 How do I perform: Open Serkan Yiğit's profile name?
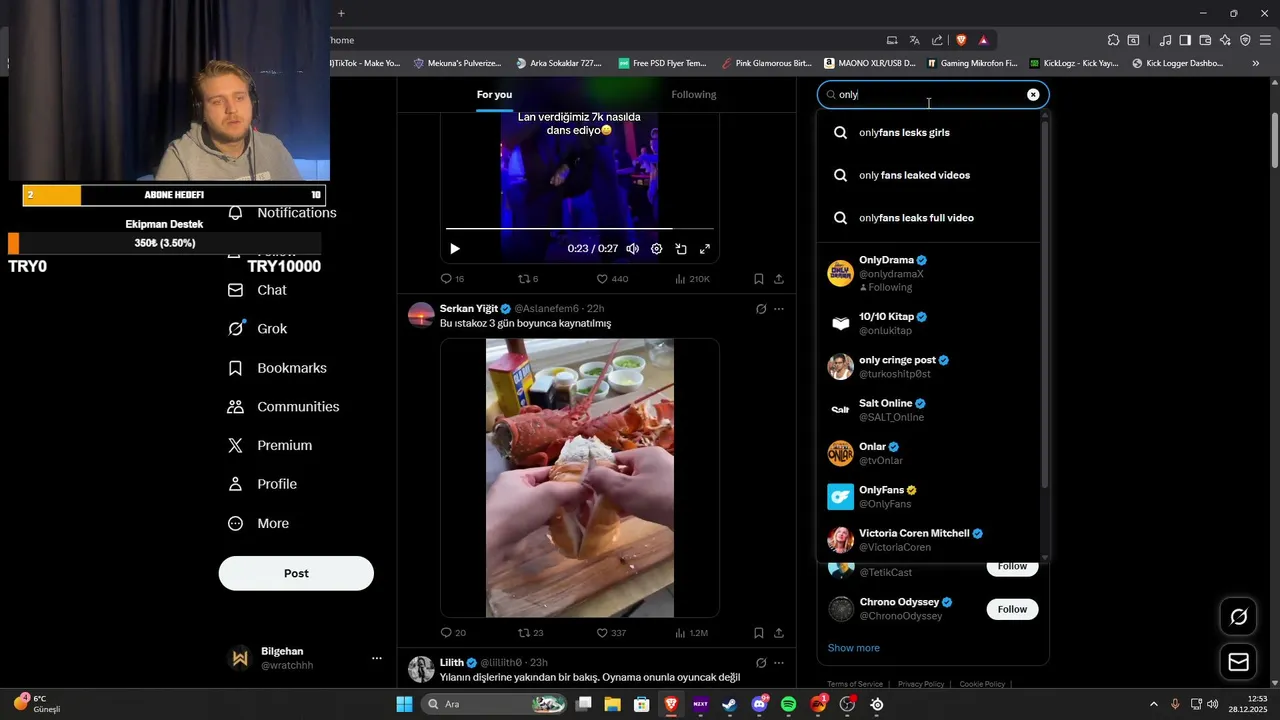click(x=468, y=308)
